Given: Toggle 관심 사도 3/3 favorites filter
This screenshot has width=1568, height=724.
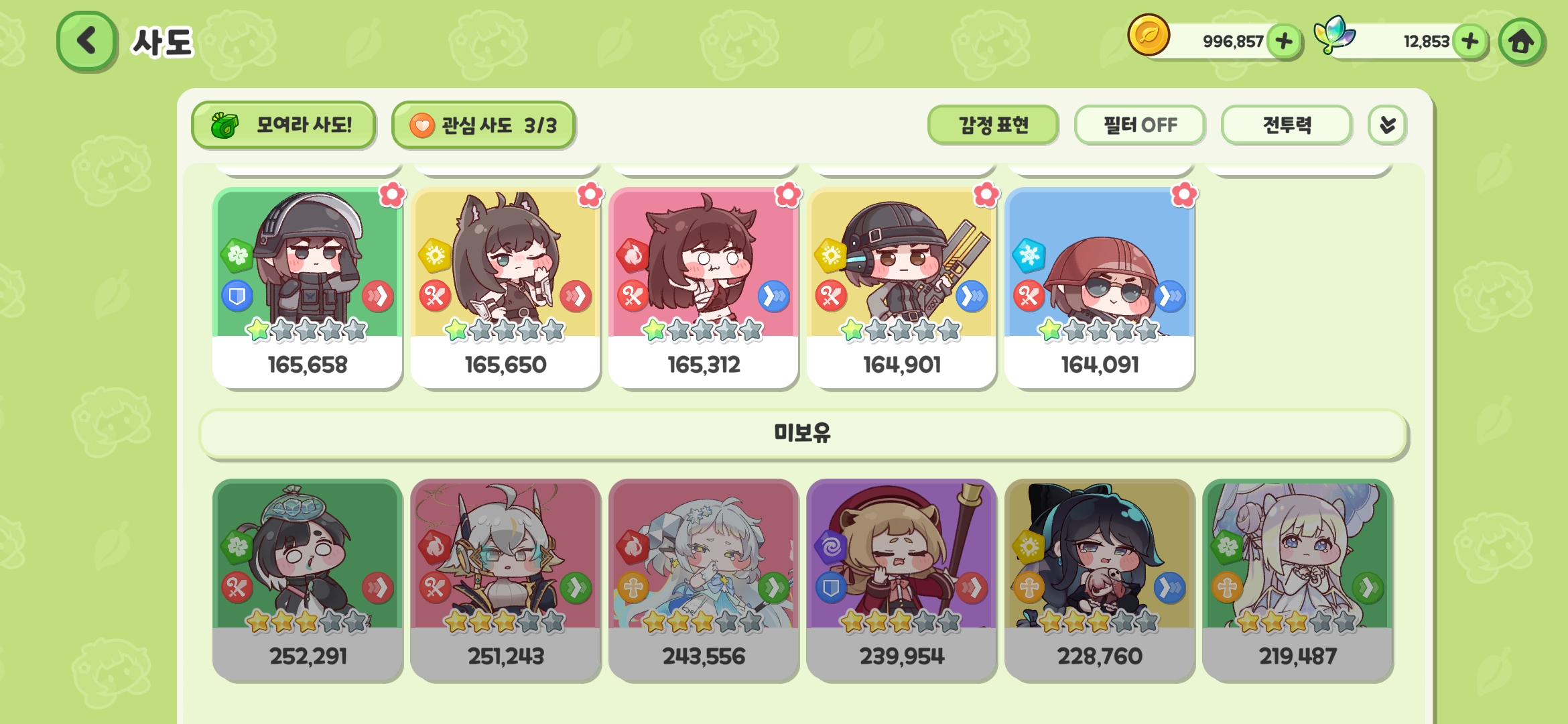Looking at the screenshot, I should [483, 125].
